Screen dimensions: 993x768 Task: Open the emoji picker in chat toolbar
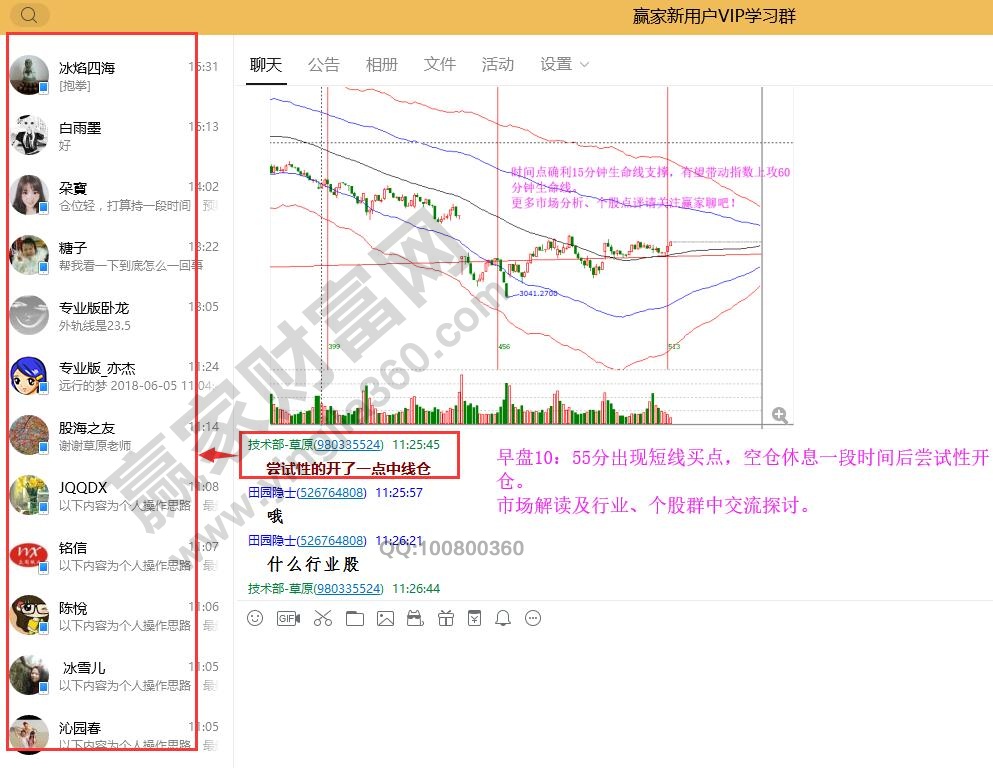click(x=256, y=618)
